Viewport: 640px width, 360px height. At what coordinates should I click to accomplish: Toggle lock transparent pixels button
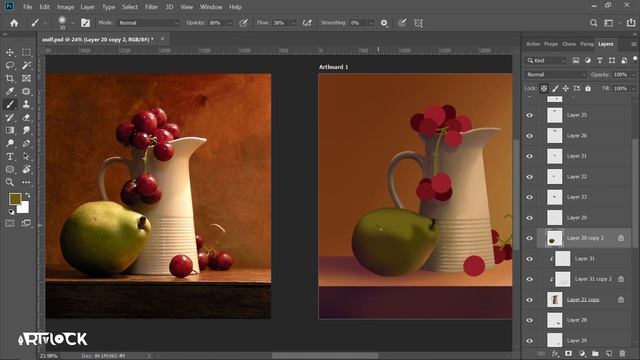544,88
